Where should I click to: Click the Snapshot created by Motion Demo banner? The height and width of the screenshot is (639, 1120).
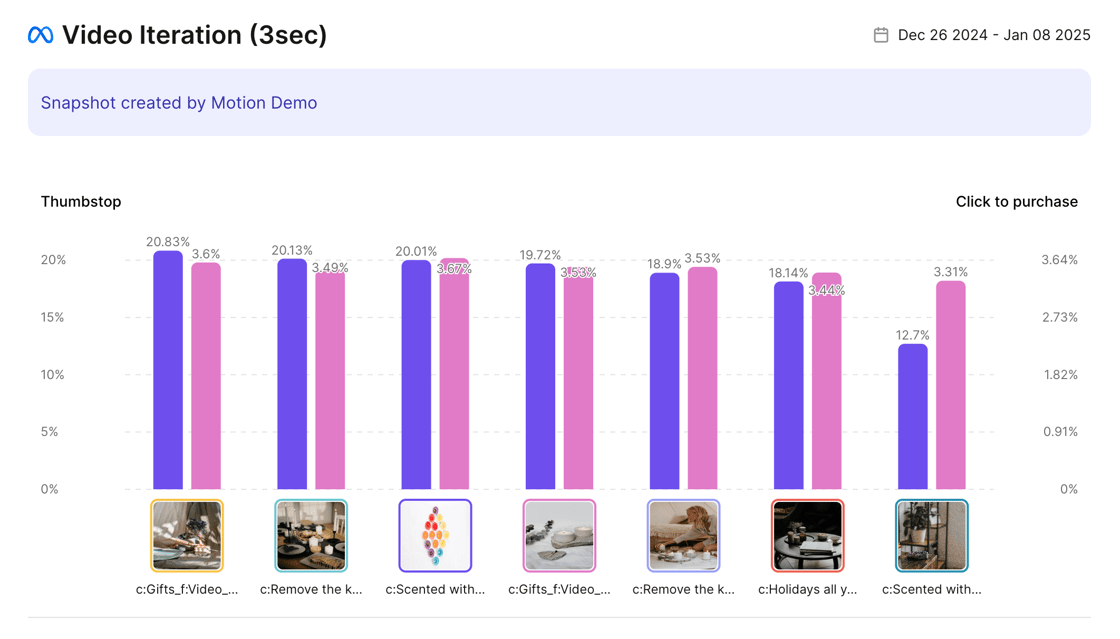(559, 102)
